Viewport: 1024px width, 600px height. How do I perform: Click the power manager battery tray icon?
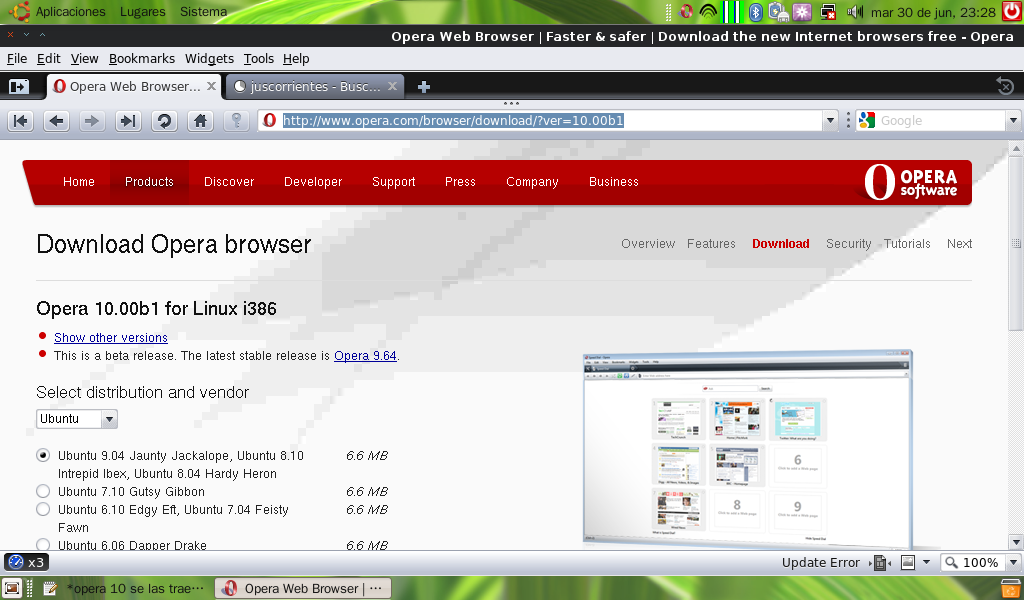tap(778, 12)
